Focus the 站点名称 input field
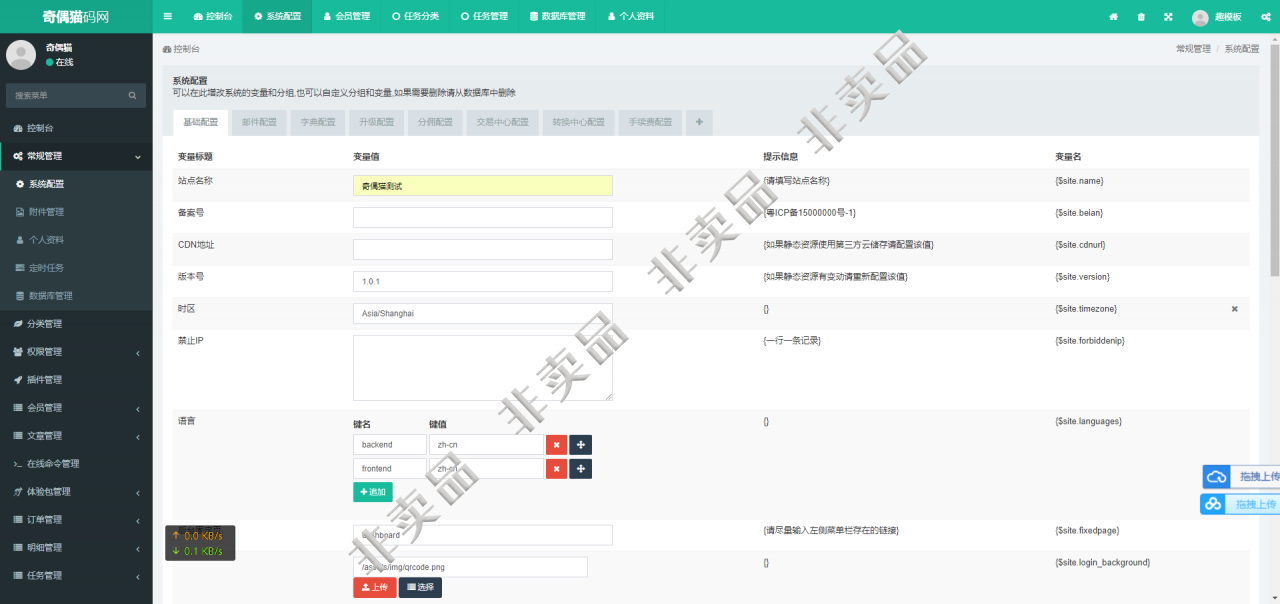The height and width of the screenshot is (604, 1280). tap(483, 185)
